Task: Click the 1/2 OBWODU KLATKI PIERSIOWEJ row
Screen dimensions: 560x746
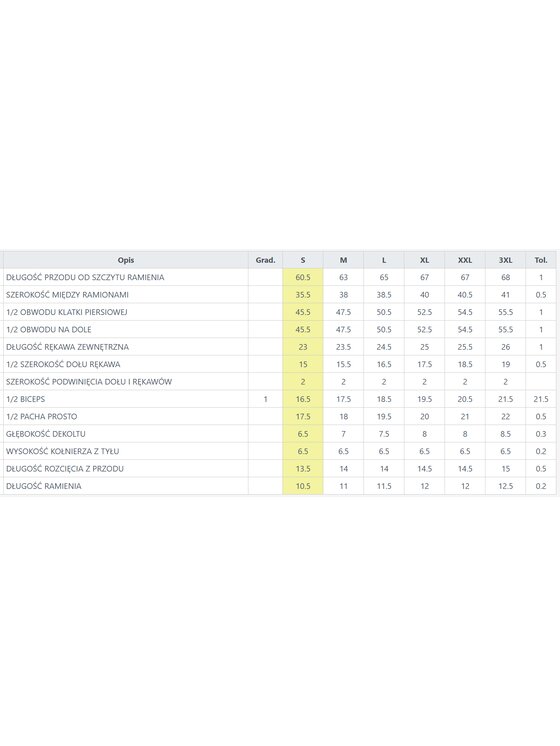Action: (280, 312)
